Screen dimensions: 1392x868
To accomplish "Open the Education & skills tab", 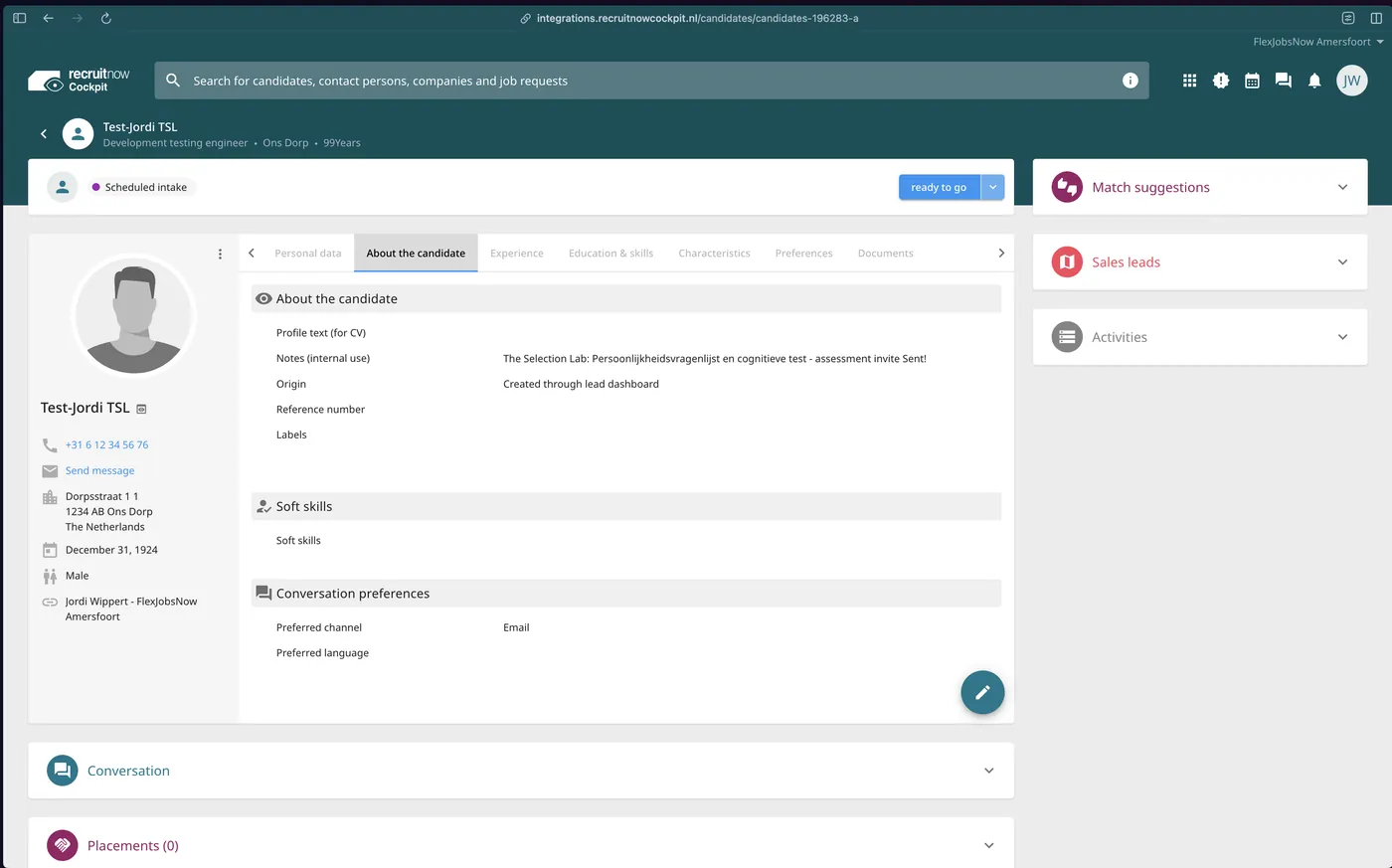I will (611, 254).
